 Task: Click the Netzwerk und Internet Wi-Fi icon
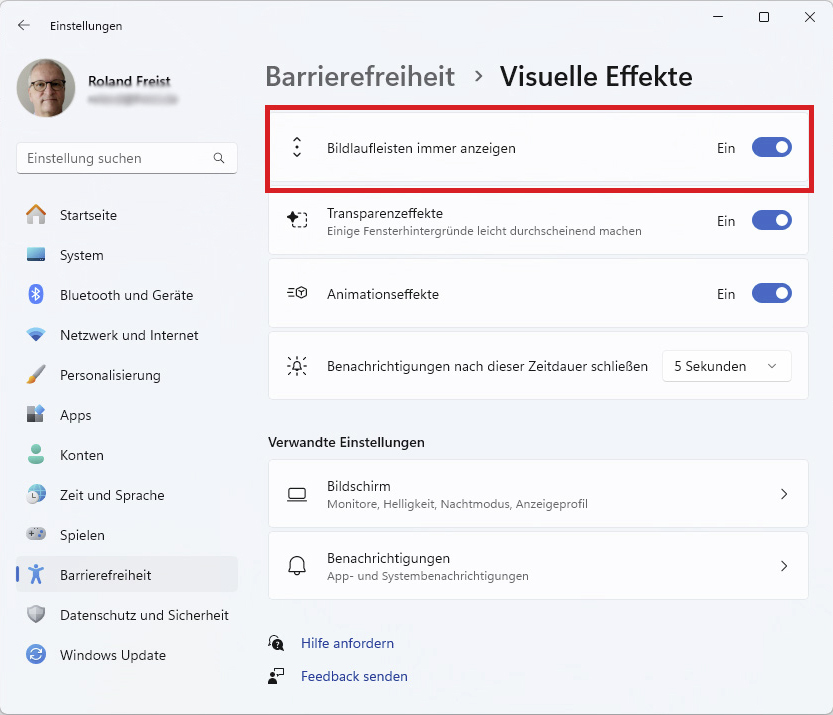(x=36, y=335)
